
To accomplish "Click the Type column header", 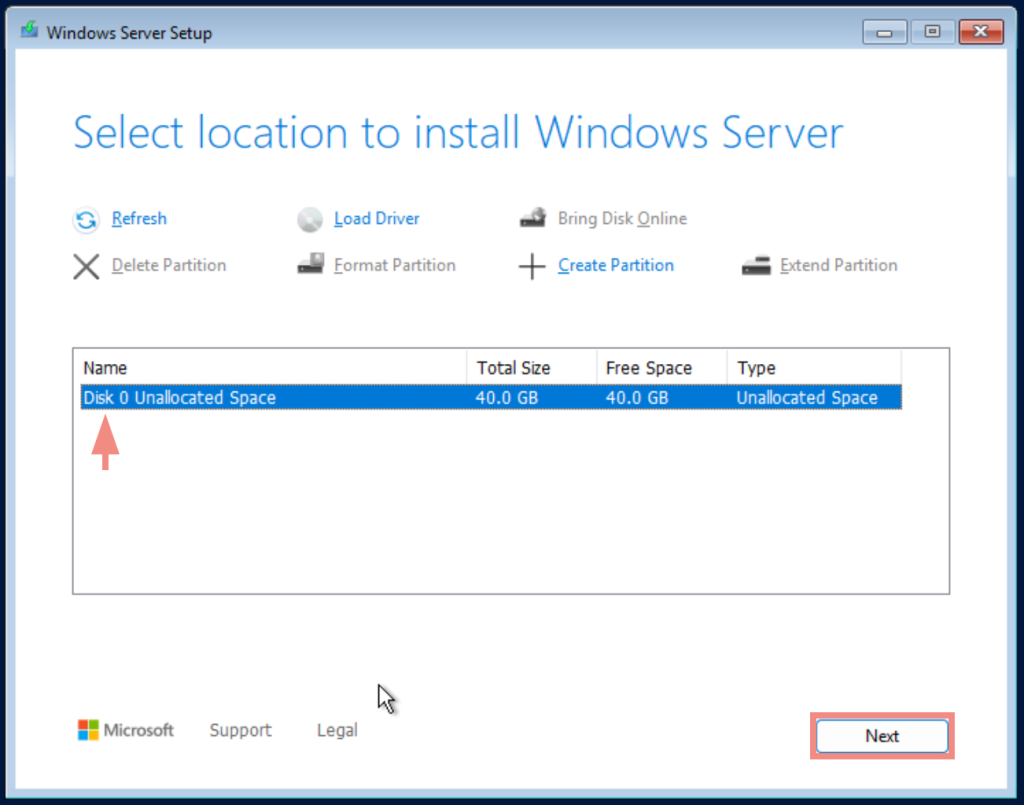I will pos(755,367).
